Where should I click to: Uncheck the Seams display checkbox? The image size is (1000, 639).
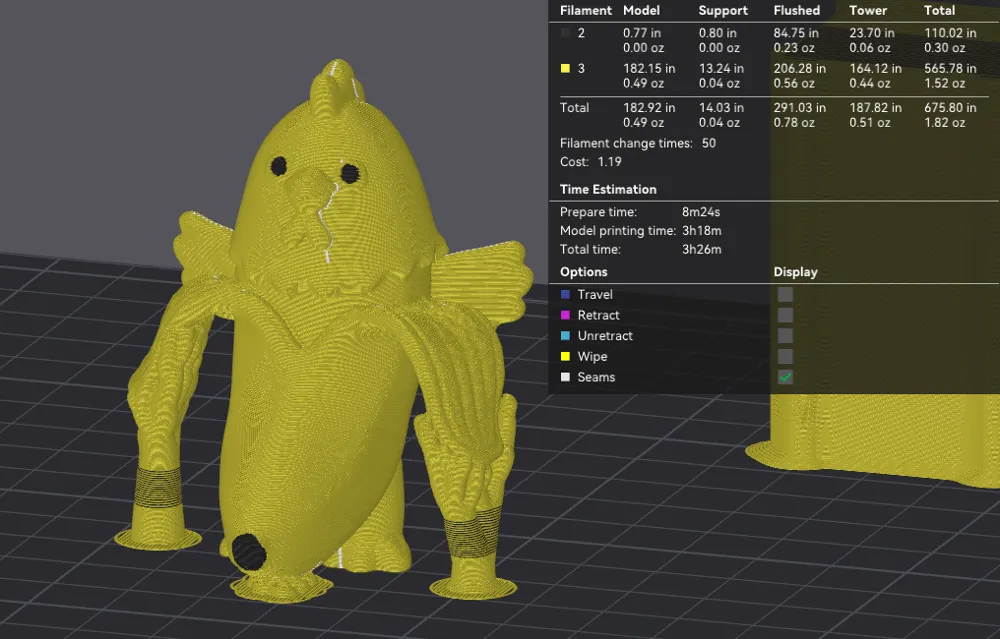(785, 377)
